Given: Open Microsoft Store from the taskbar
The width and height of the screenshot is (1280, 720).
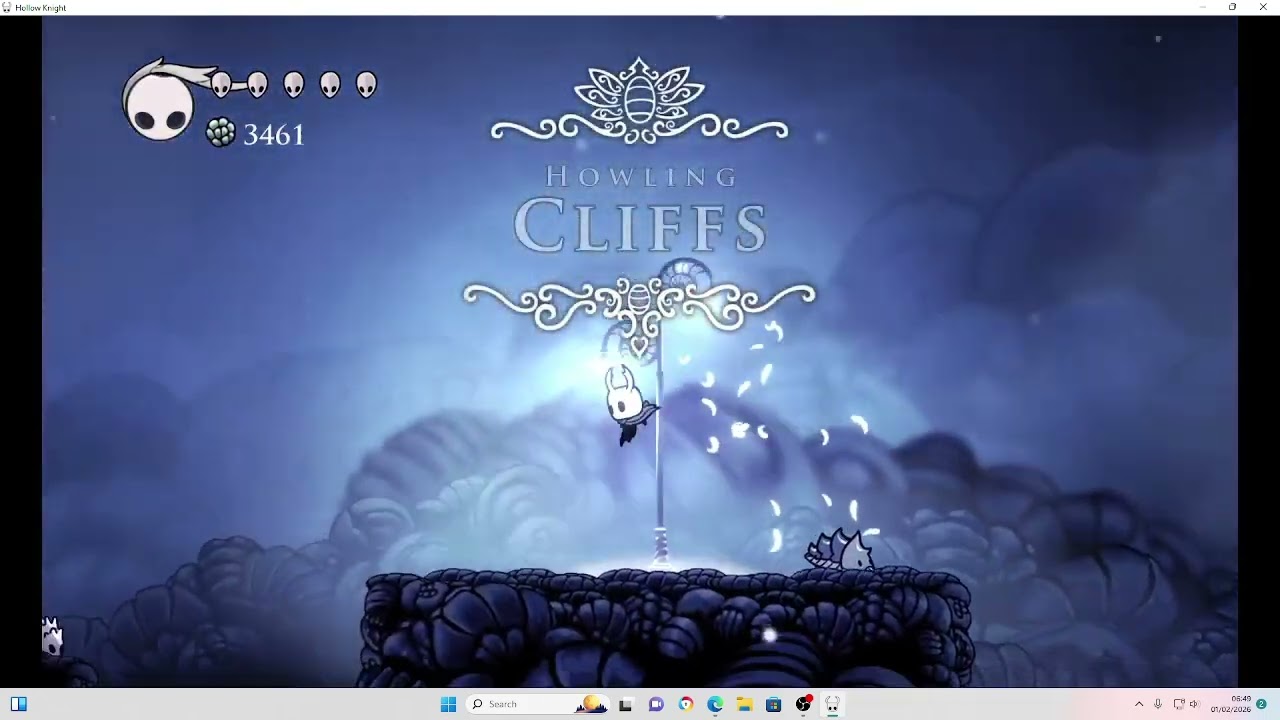Looking at the screenshot, I should point(773,704).
